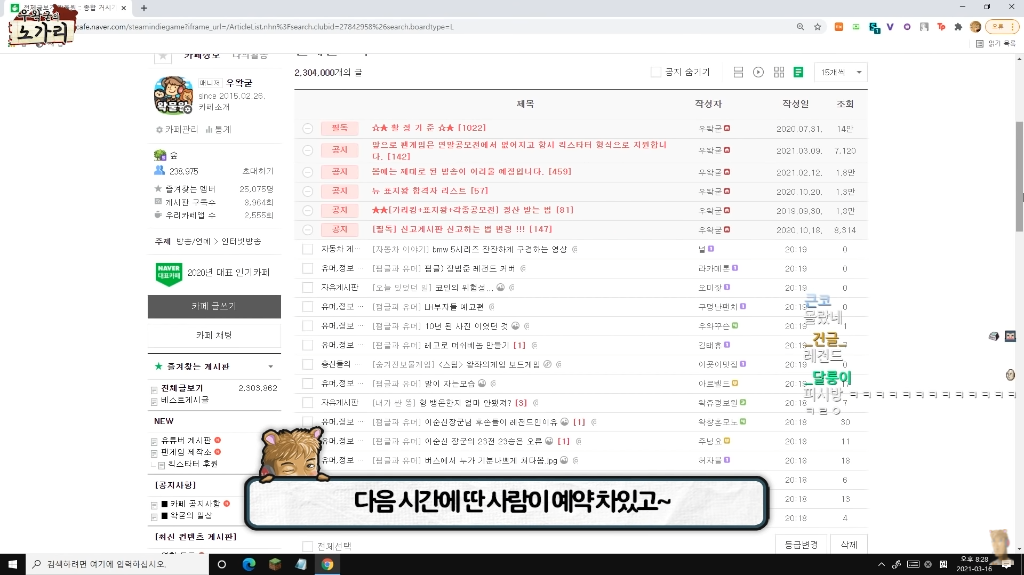
Task: Click the cafe profile mascot image
Action: (x=173, y=95)
